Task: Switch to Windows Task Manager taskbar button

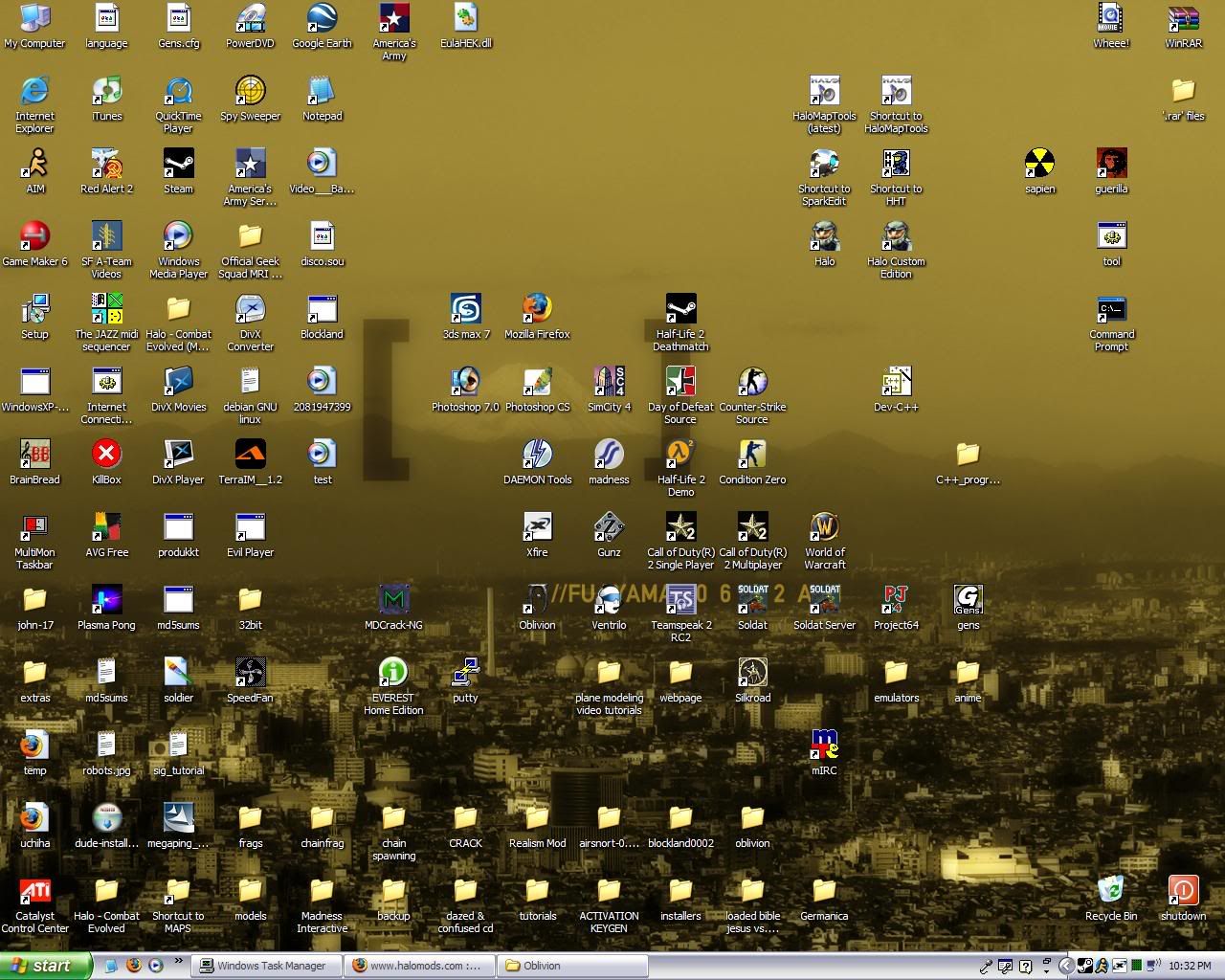Action: tap(264, 966)
